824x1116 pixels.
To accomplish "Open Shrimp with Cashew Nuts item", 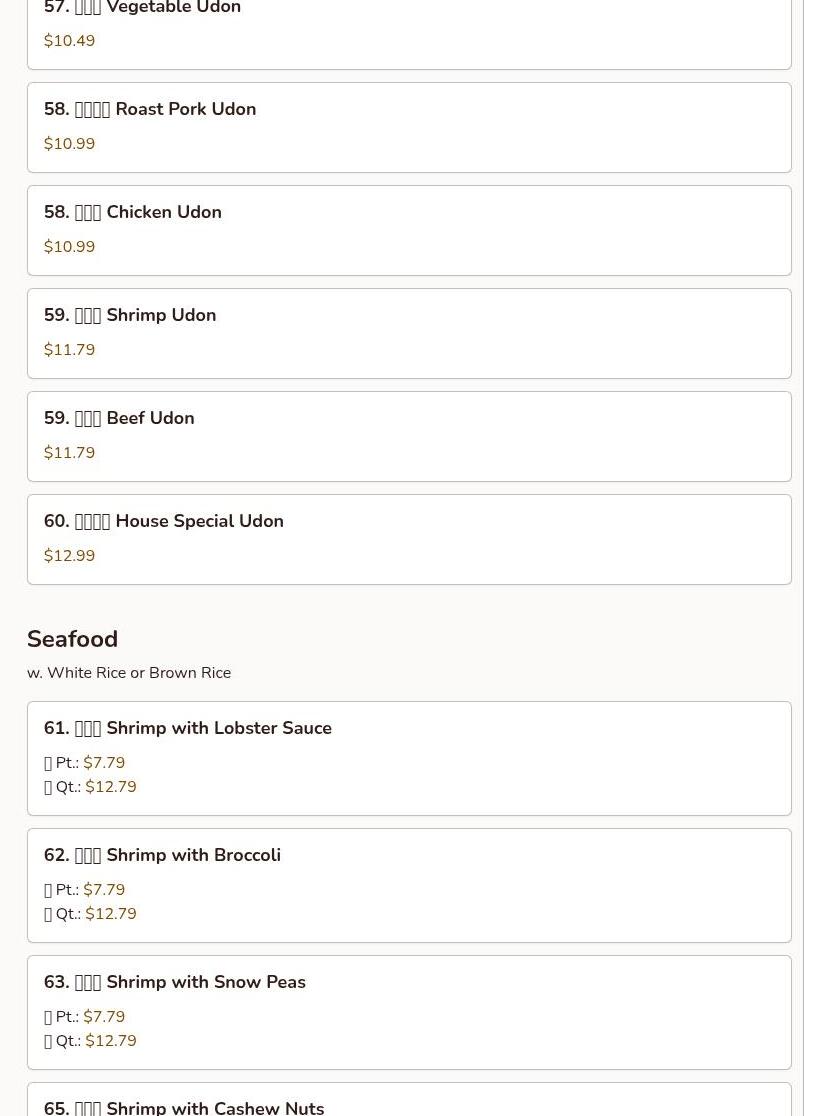I will (409, 1100).
